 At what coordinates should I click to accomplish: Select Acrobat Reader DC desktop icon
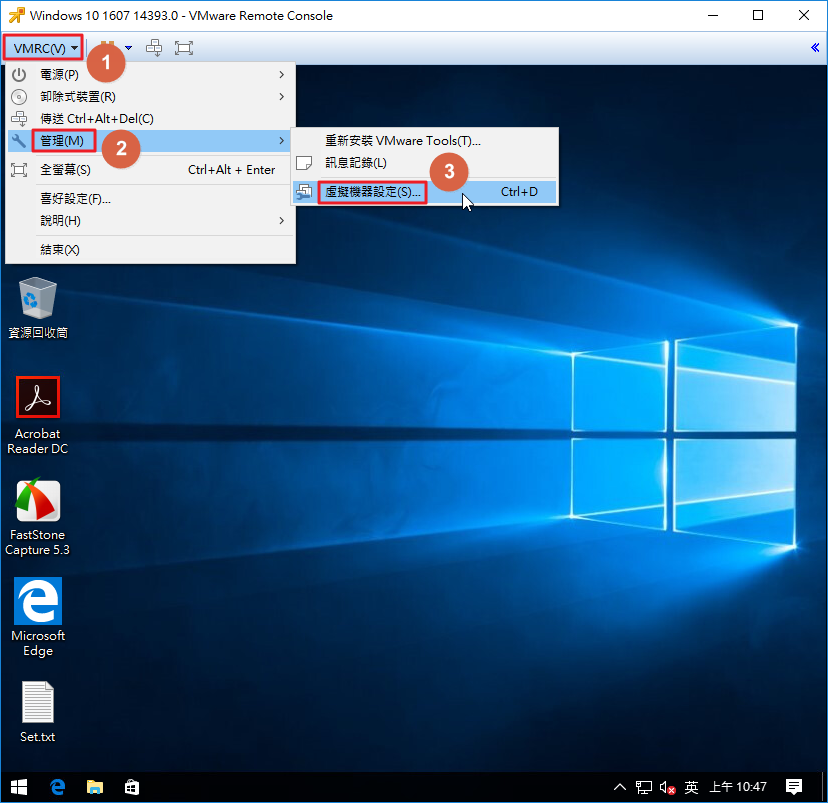tap(37, 416)
